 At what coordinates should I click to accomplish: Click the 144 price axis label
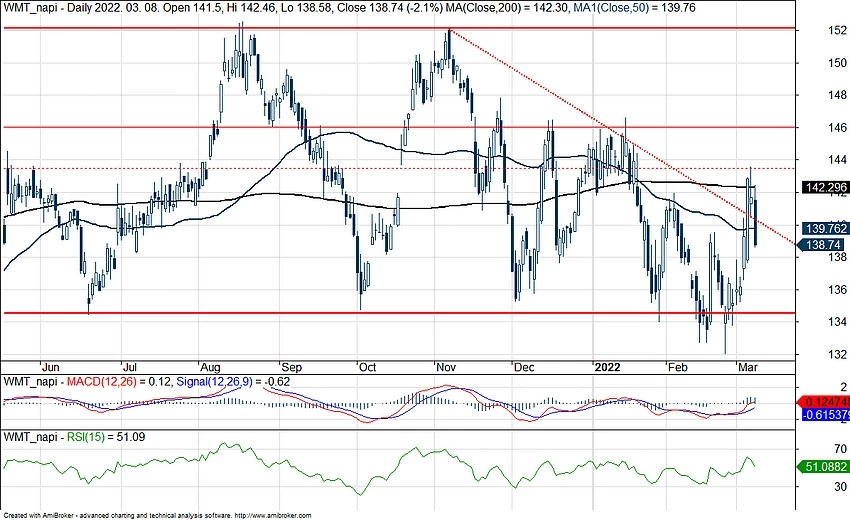pos(838,160)
